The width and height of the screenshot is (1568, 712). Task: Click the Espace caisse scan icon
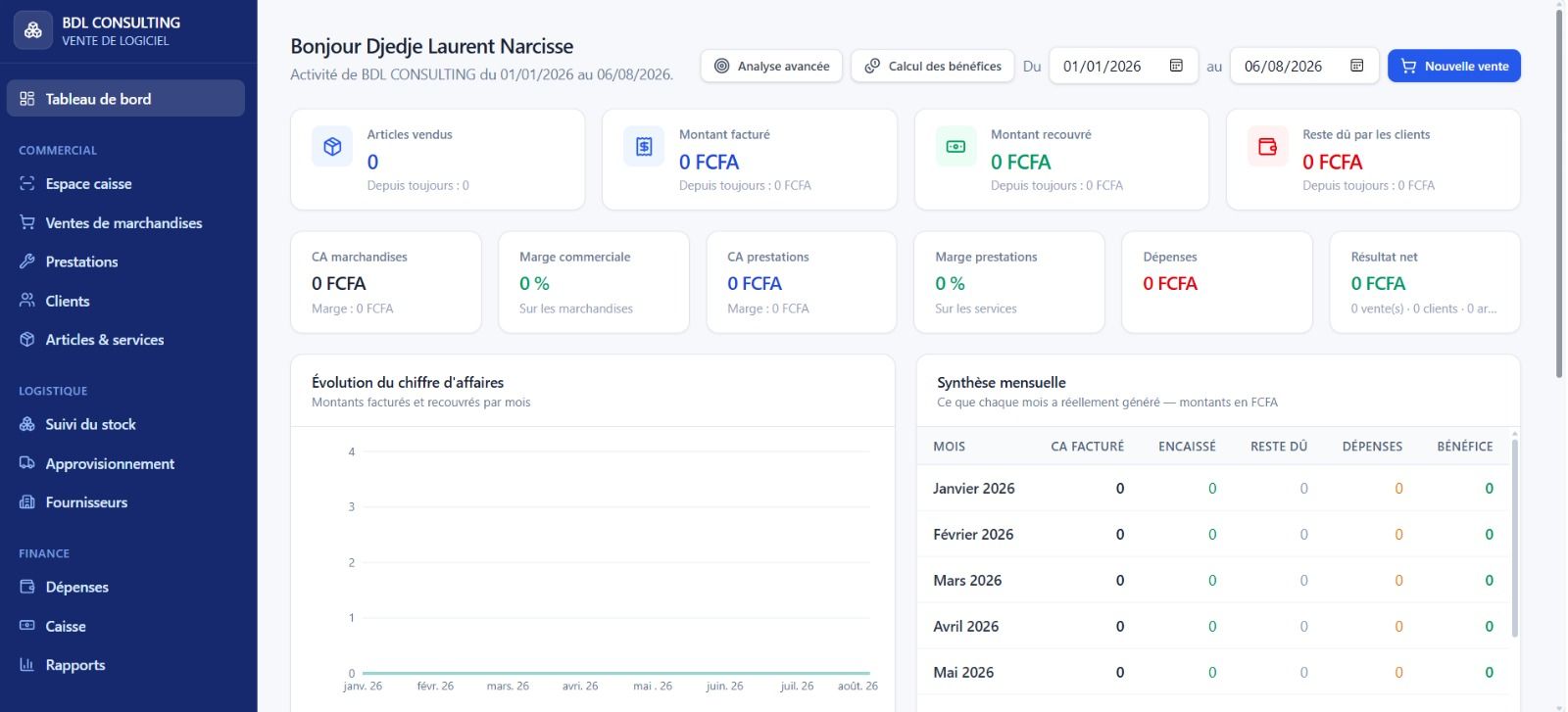pos(27,183)
